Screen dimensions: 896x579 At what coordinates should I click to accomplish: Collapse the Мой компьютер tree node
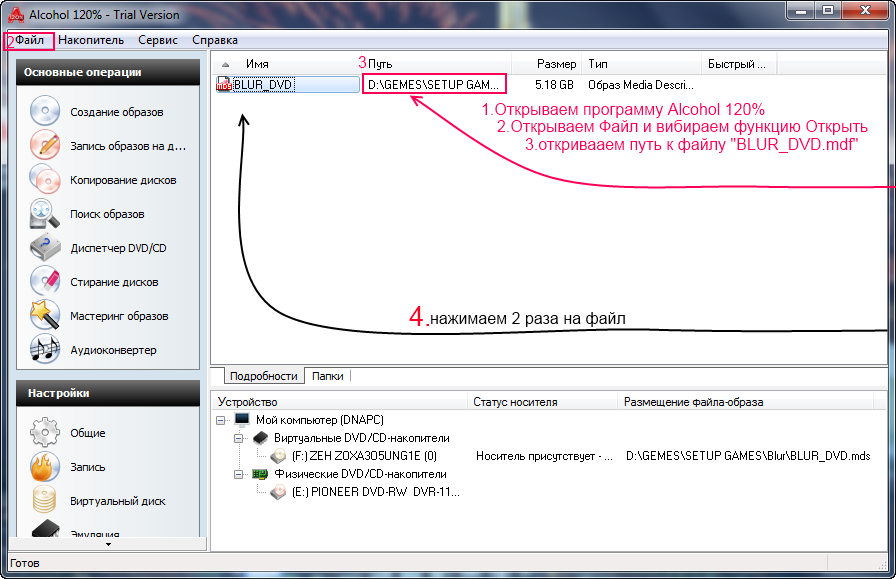[x=221, y=420]
